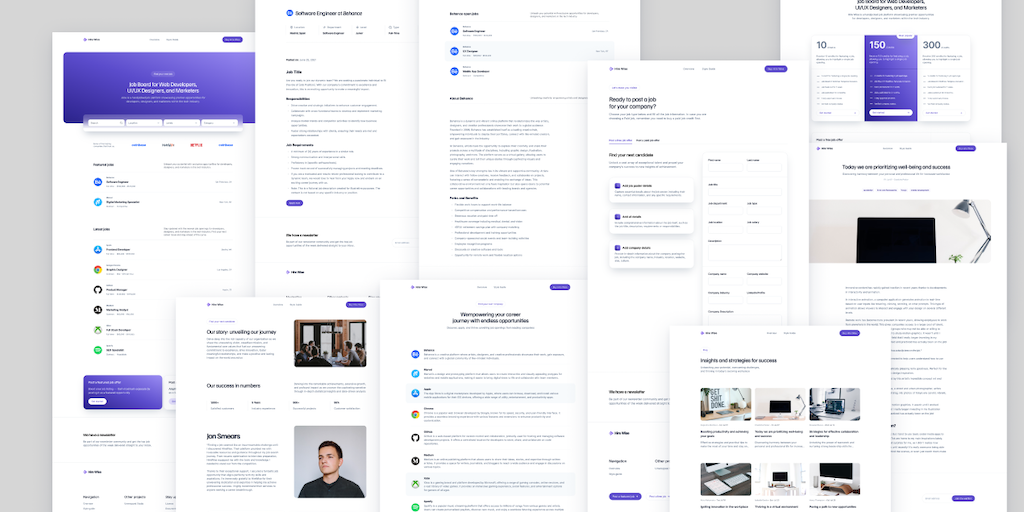Click Add job poster details card icon

(x=617, y=186)
